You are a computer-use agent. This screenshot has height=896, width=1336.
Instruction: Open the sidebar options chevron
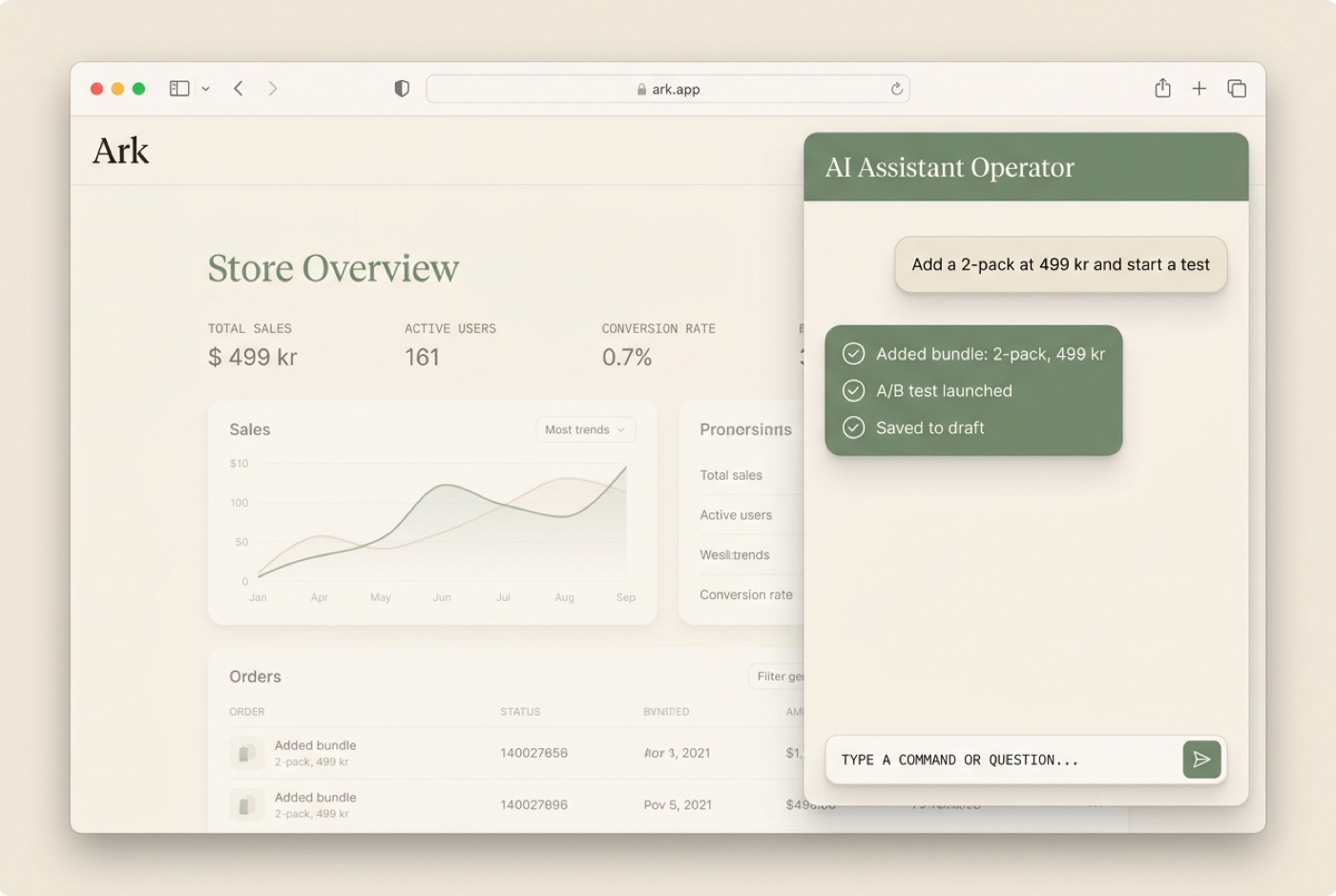205,89
